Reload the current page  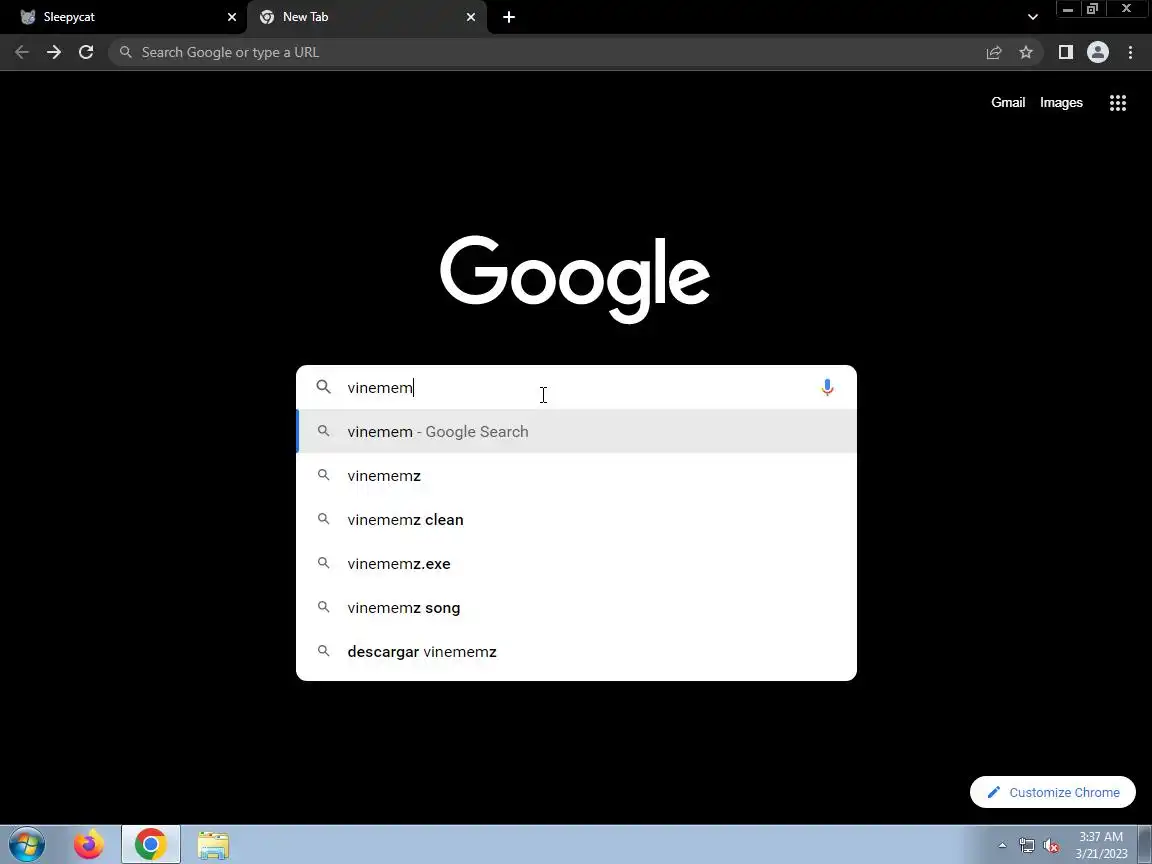(86, 52)
